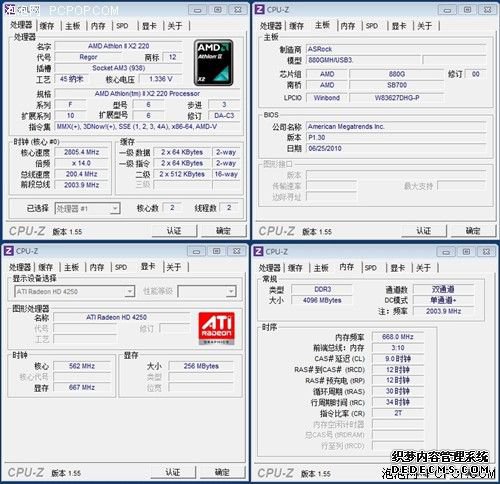Image resolution: width=500 pixels, height=484 pixels.
Task: Click the chipset value 880G
Action: pyautogui.click(x=397, y=74)
